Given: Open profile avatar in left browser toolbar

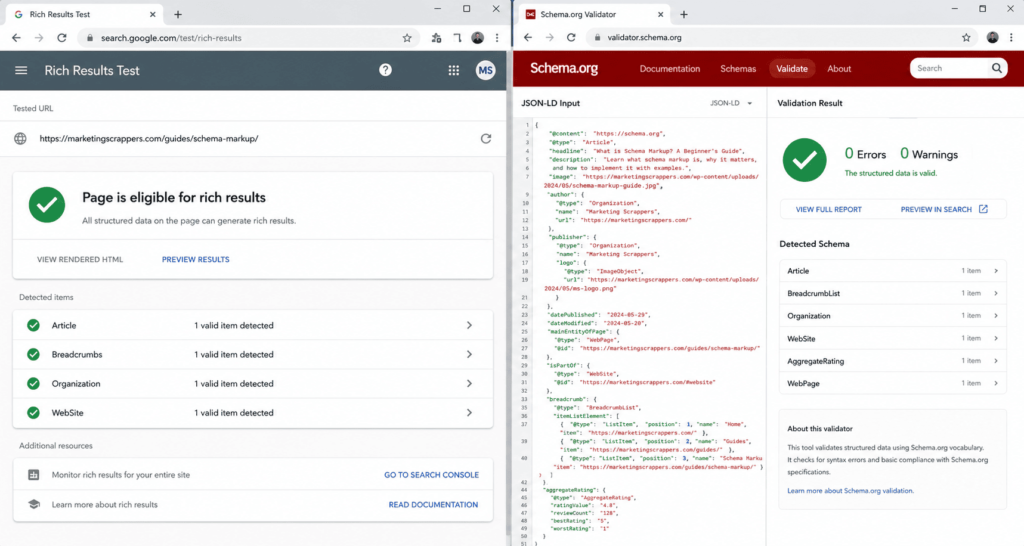Looking at the screenshot, I should pos(477,38).
